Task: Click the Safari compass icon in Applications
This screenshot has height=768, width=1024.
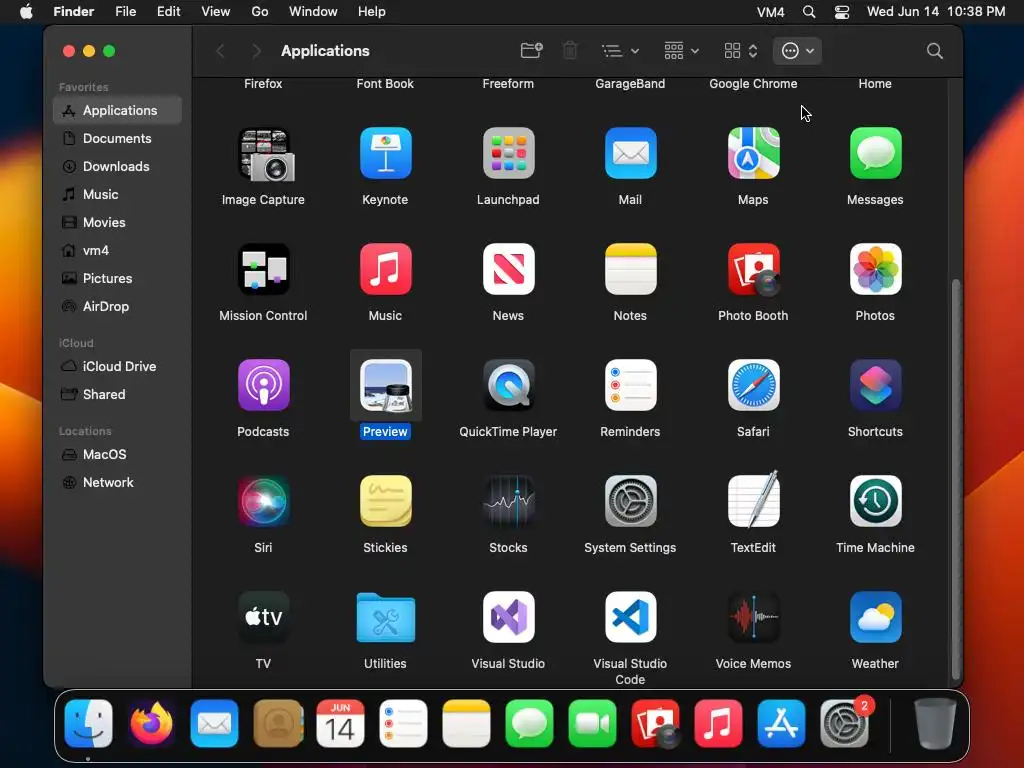Action: point(753,385)
